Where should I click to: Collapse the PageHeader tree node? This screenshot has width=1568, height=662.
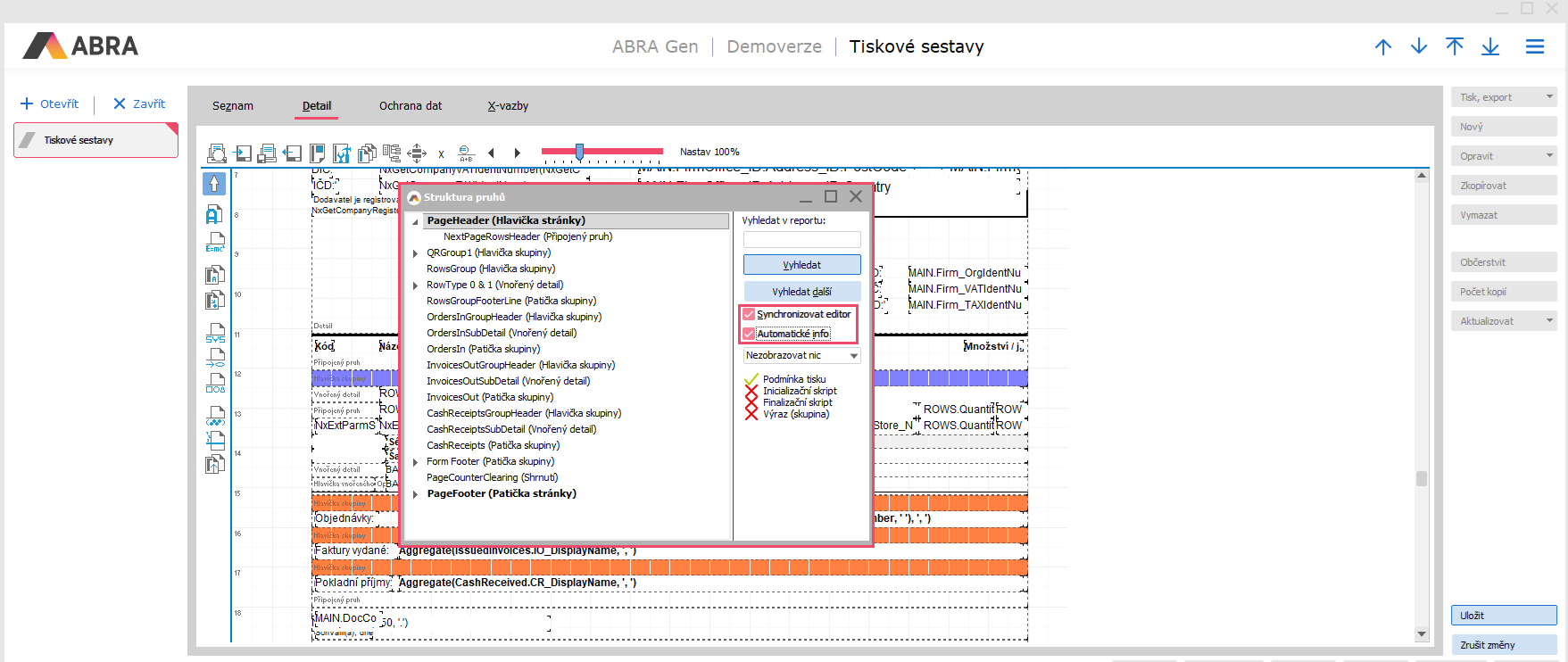pyautogui.click(x=415, y=221)
